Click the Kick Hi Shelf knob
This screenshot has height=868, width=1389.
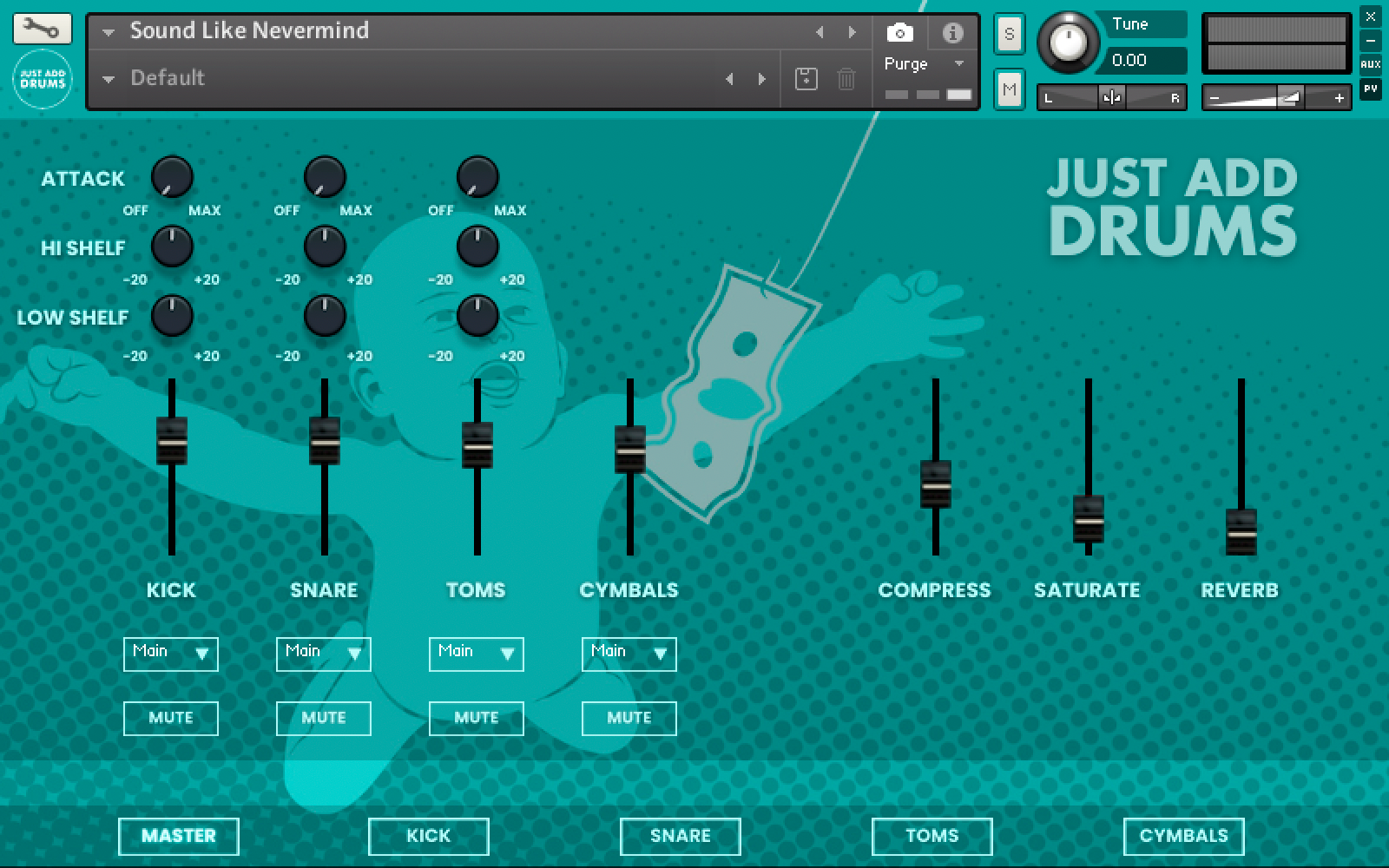tap(172, 247)
